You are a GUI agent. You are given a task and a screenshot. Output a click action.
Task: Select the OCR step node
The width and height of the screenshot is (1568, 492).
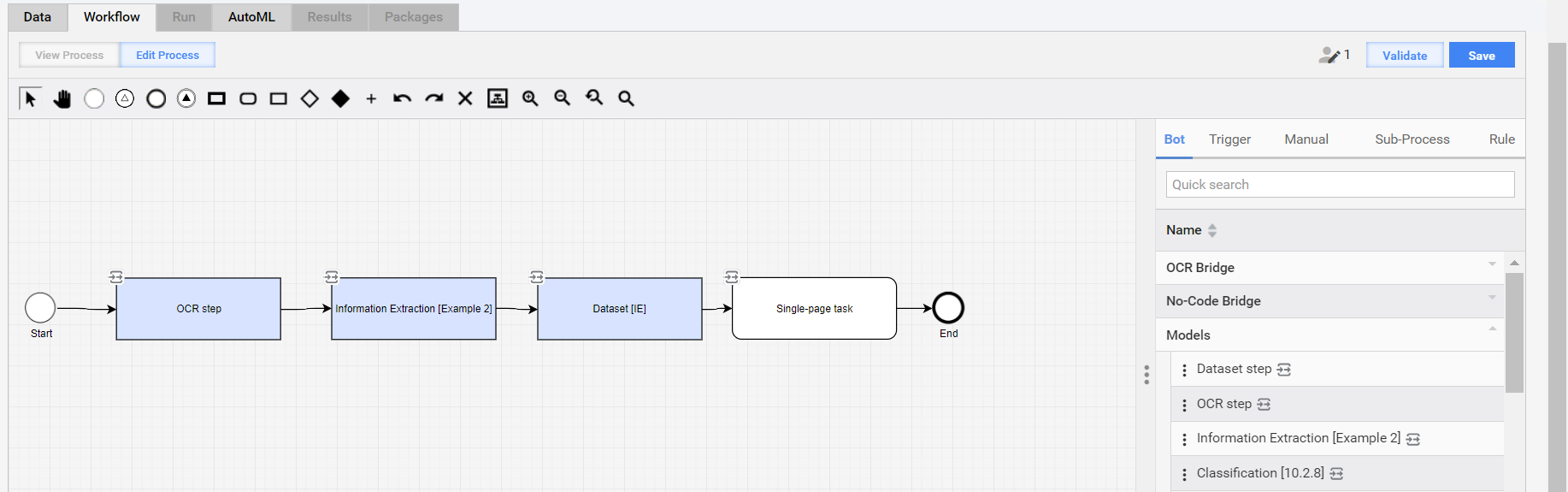click(x=198, y=309)
